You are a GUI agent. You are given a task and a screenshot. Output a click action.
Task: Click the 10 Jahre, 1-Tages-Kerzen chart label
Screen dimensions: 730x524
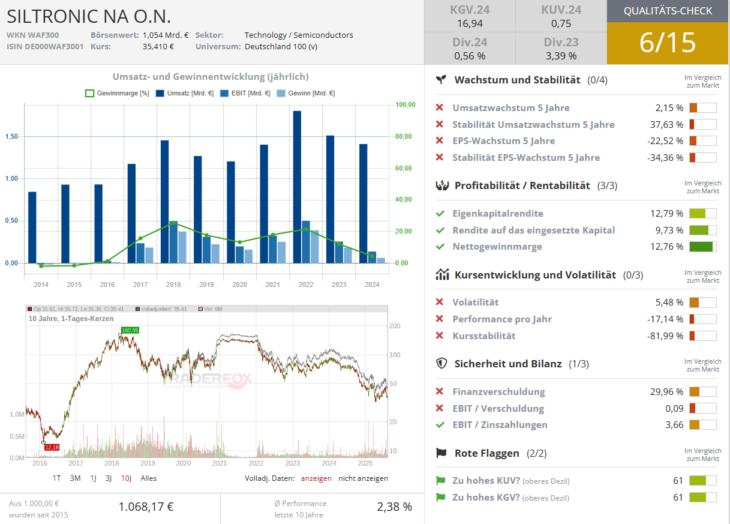(x=71, y=319)
